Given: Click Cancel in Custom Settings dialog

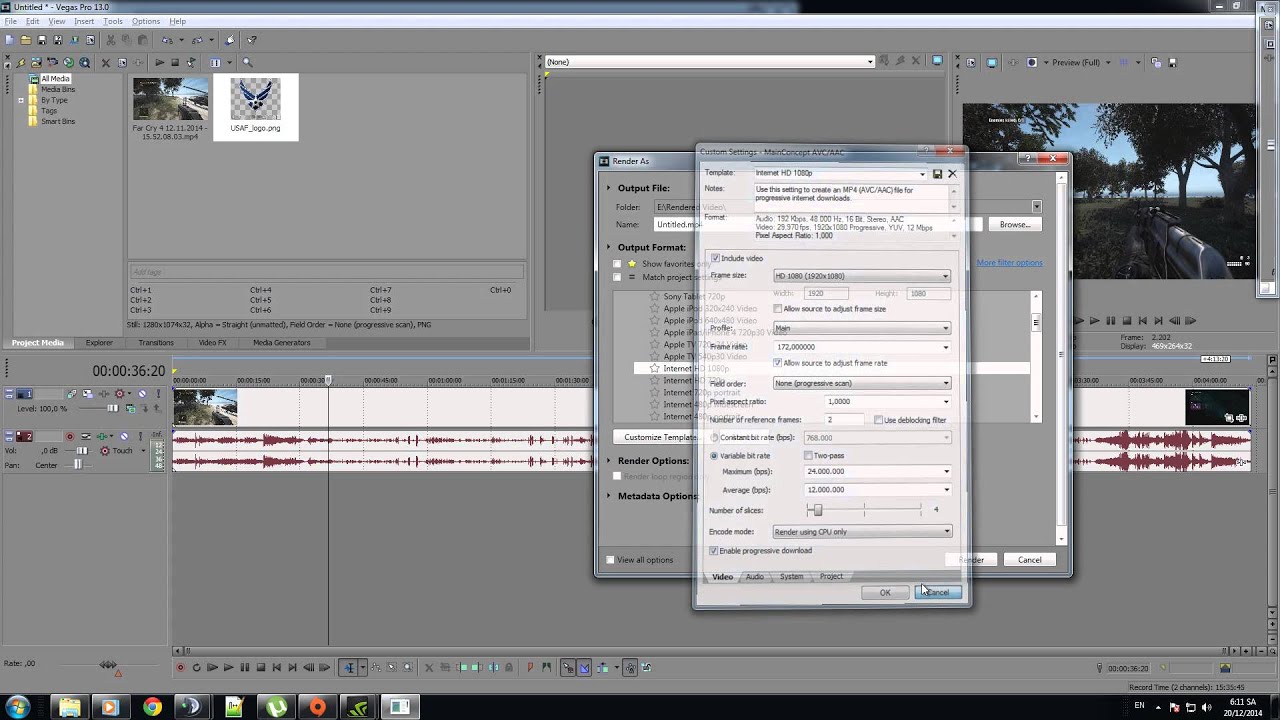Looking at the screenshot, I should pos(938,593).
